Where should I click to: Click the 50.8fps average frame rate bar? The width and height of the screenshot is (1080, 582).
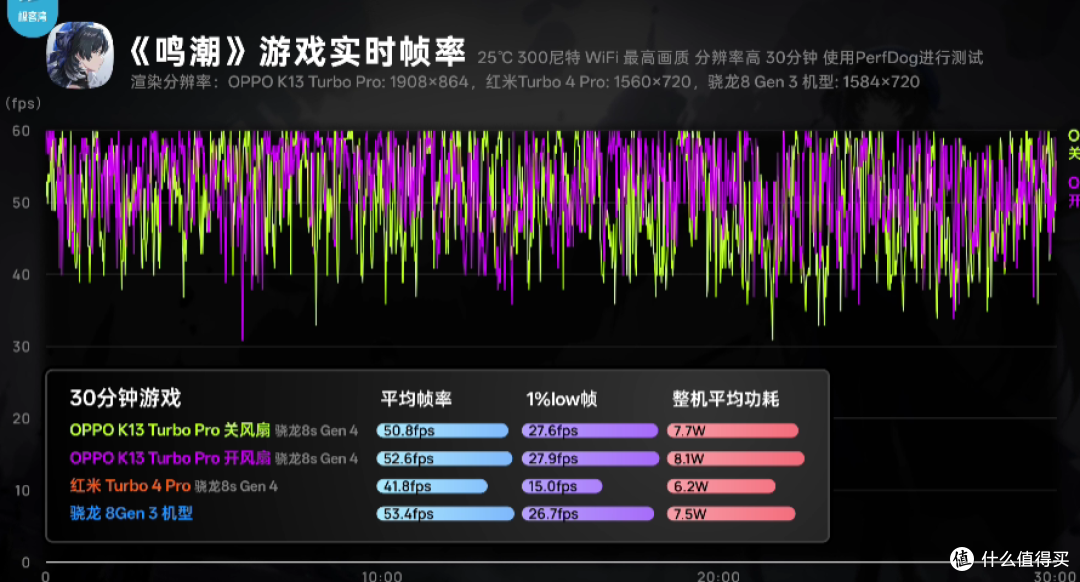pos(442,430)
